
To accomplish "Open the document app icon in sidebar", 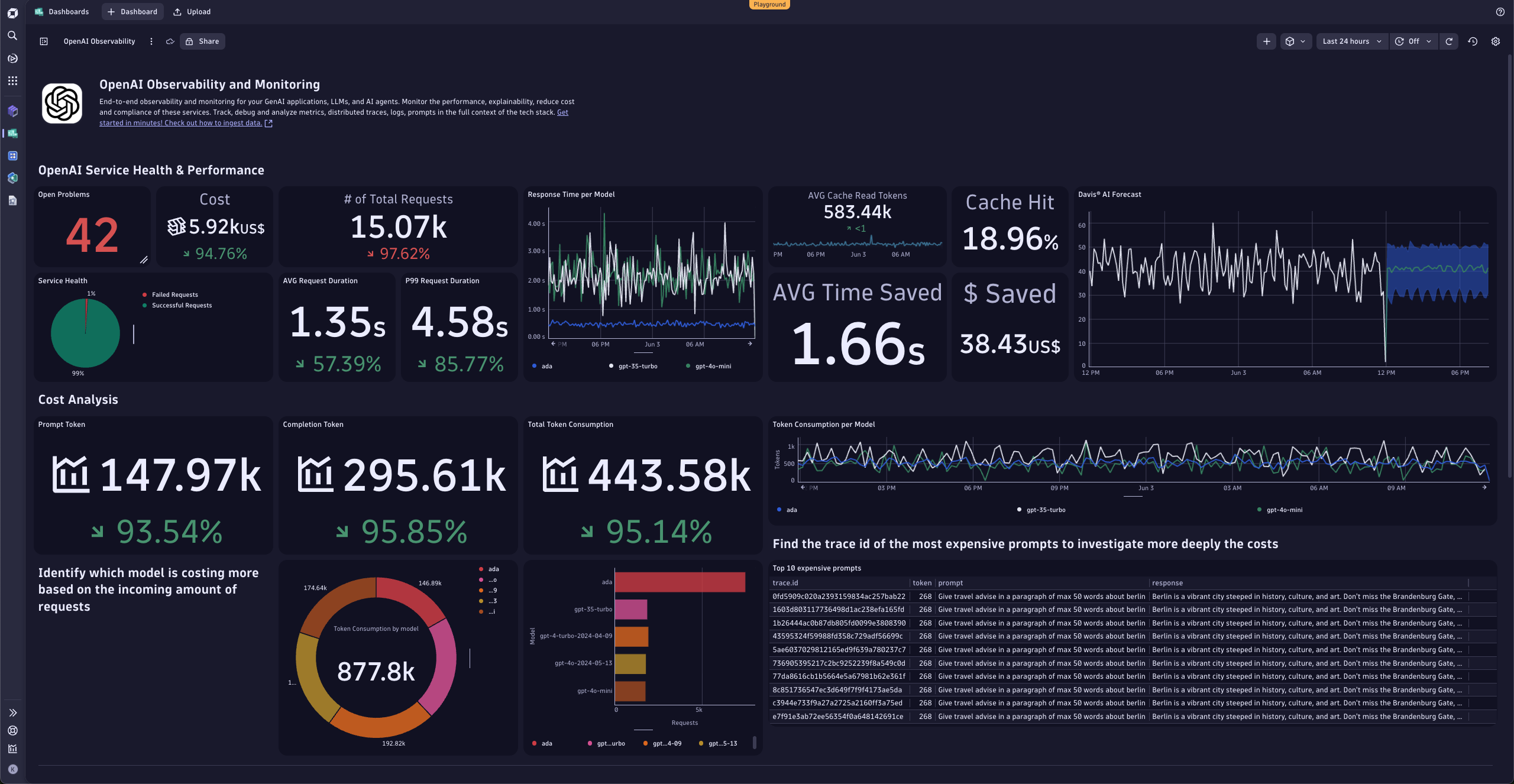I will (12, 200).
